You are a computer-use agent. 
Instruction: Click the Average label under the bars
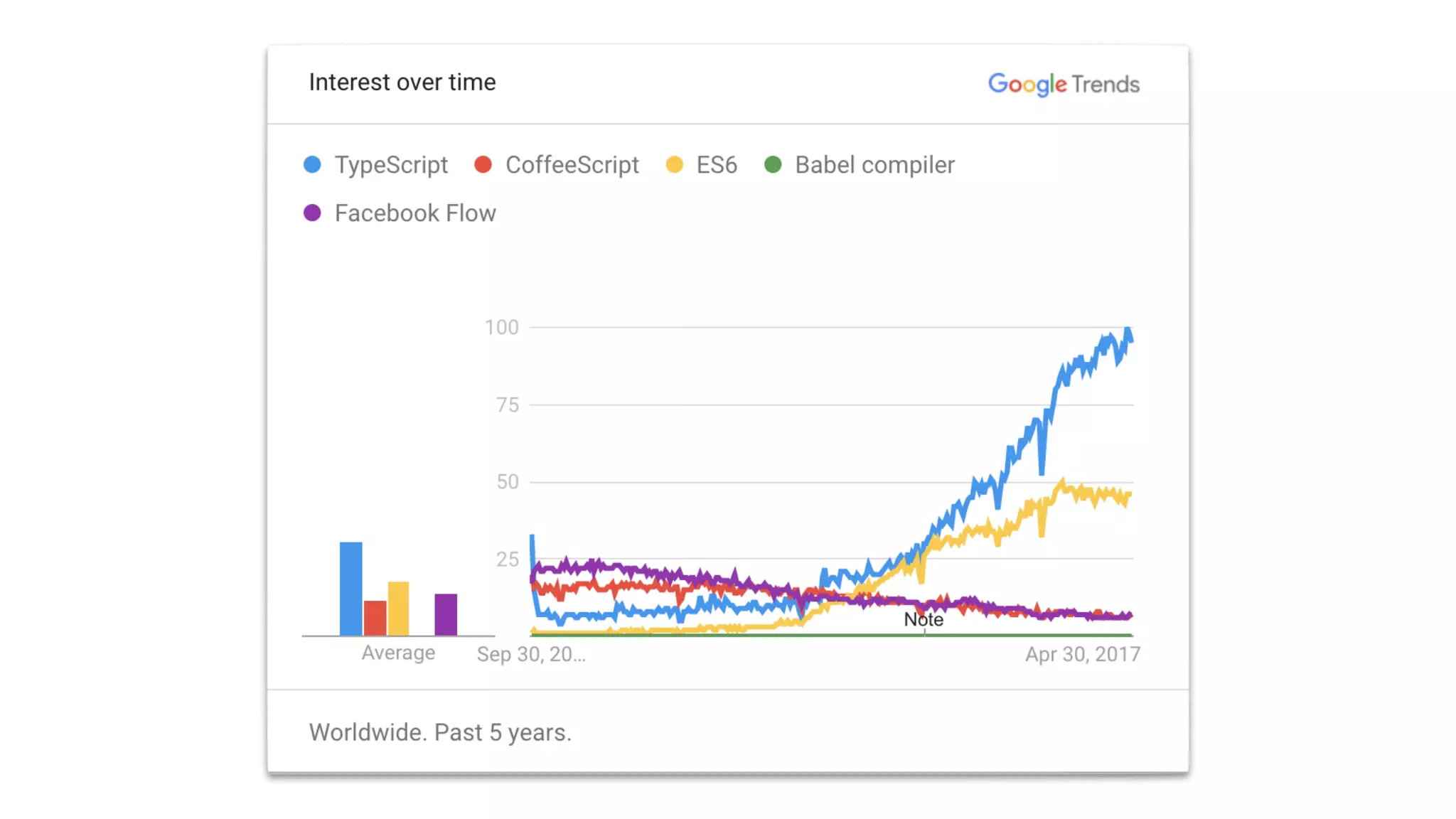[x=398, y=653]
